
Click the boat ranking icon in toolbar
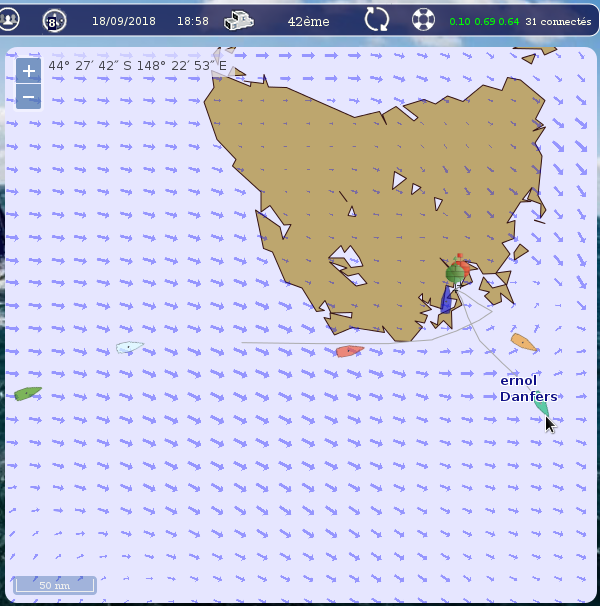(239, 20)
